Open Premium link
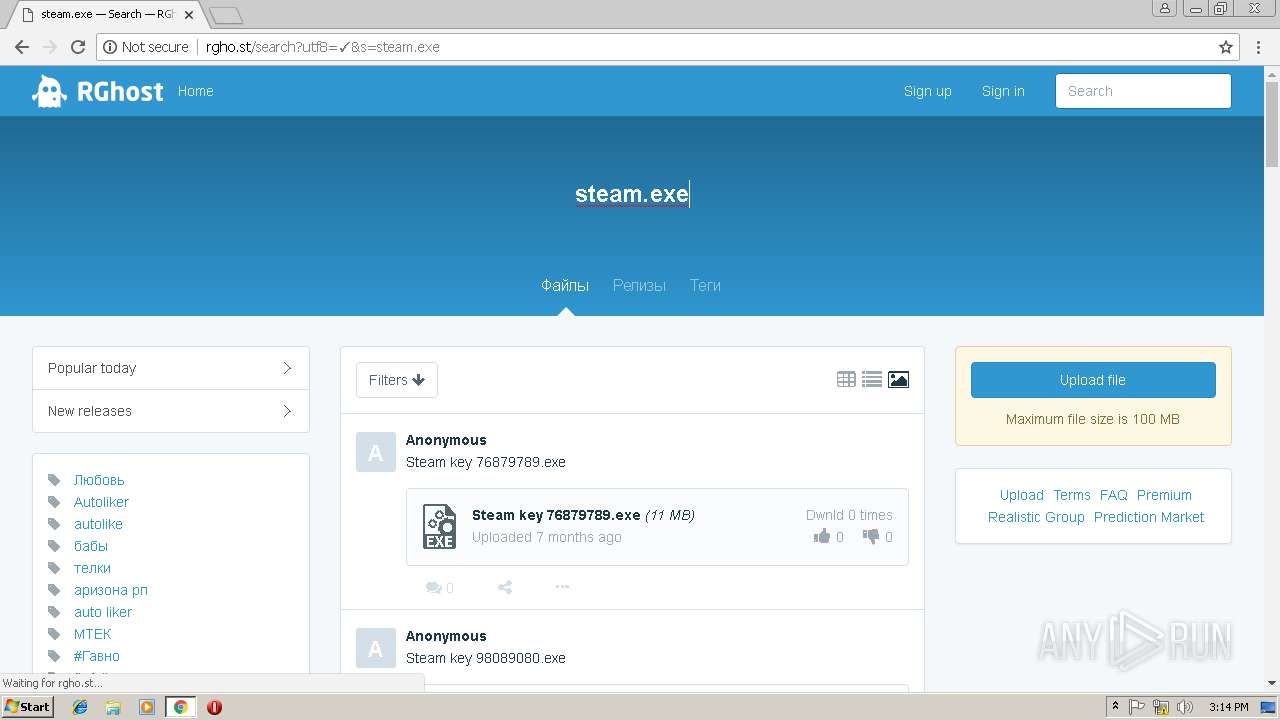This screenshot has height=720, width=1280. coord(1164,495)
